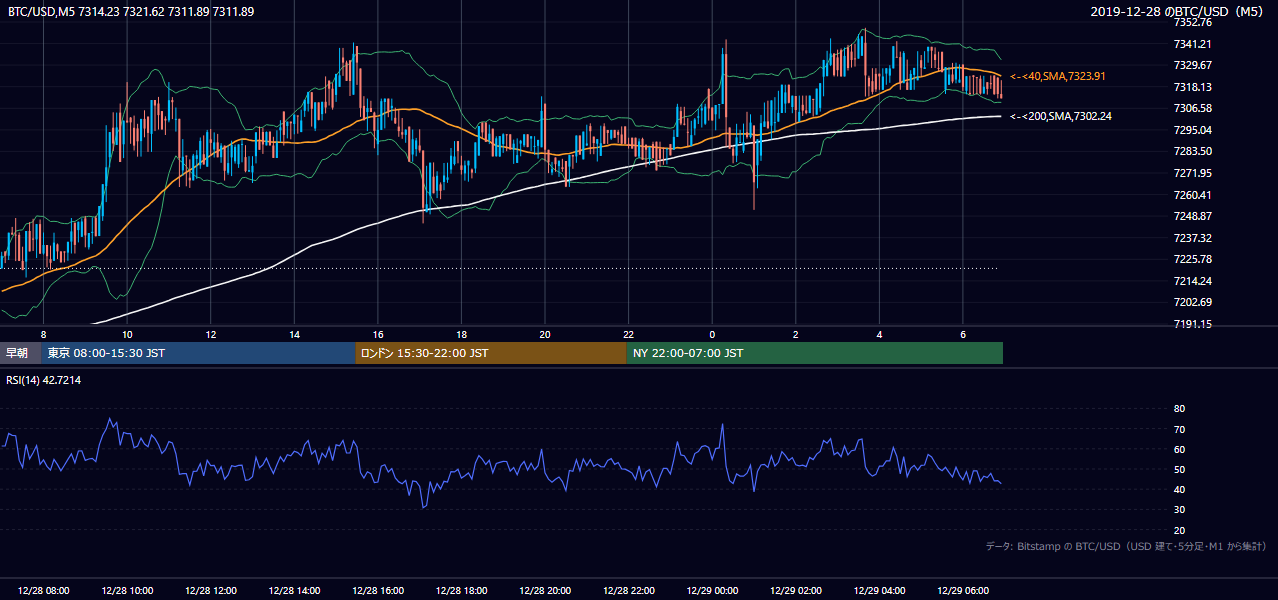Click price level 7225.78 on the axis
Viewport: 1278px width, 600px height.
pos(1193,259)
